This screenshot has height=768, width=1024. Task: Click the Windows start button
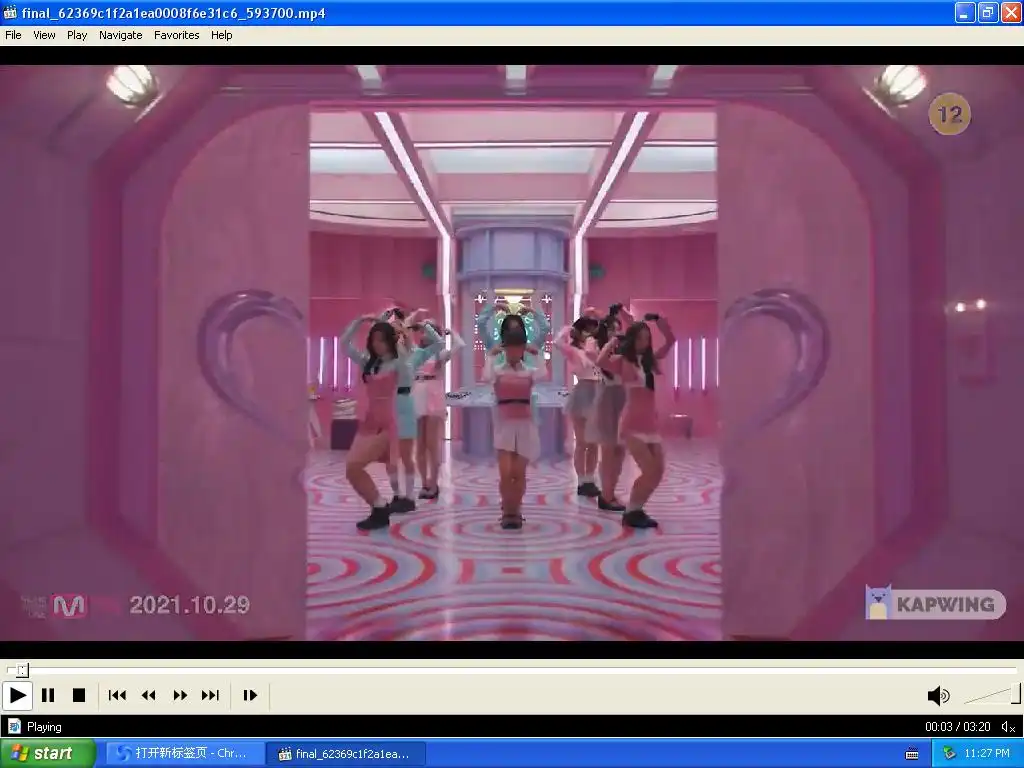coord(48,754)
